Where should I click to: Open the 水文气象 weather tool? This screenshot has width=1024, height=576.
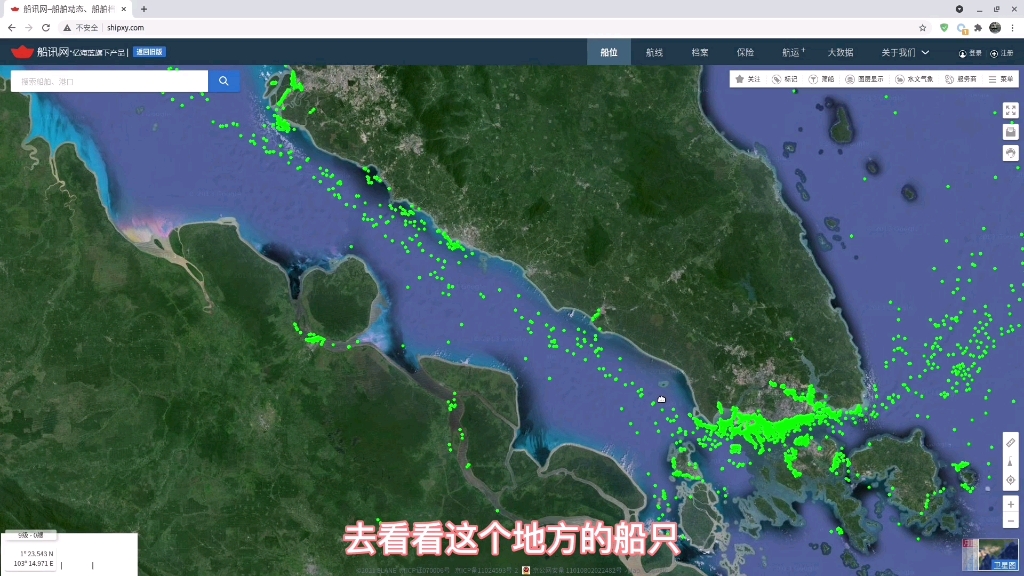[914, 79]
